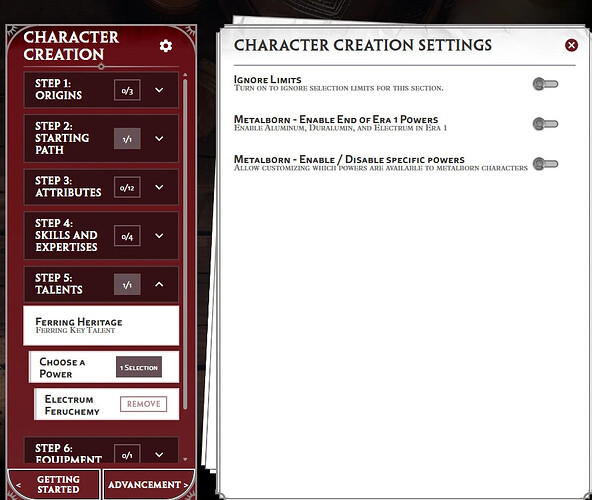Click the 1 Selection button
The width and height of the screenshot is (592, 500).
[x=139, y=367]
